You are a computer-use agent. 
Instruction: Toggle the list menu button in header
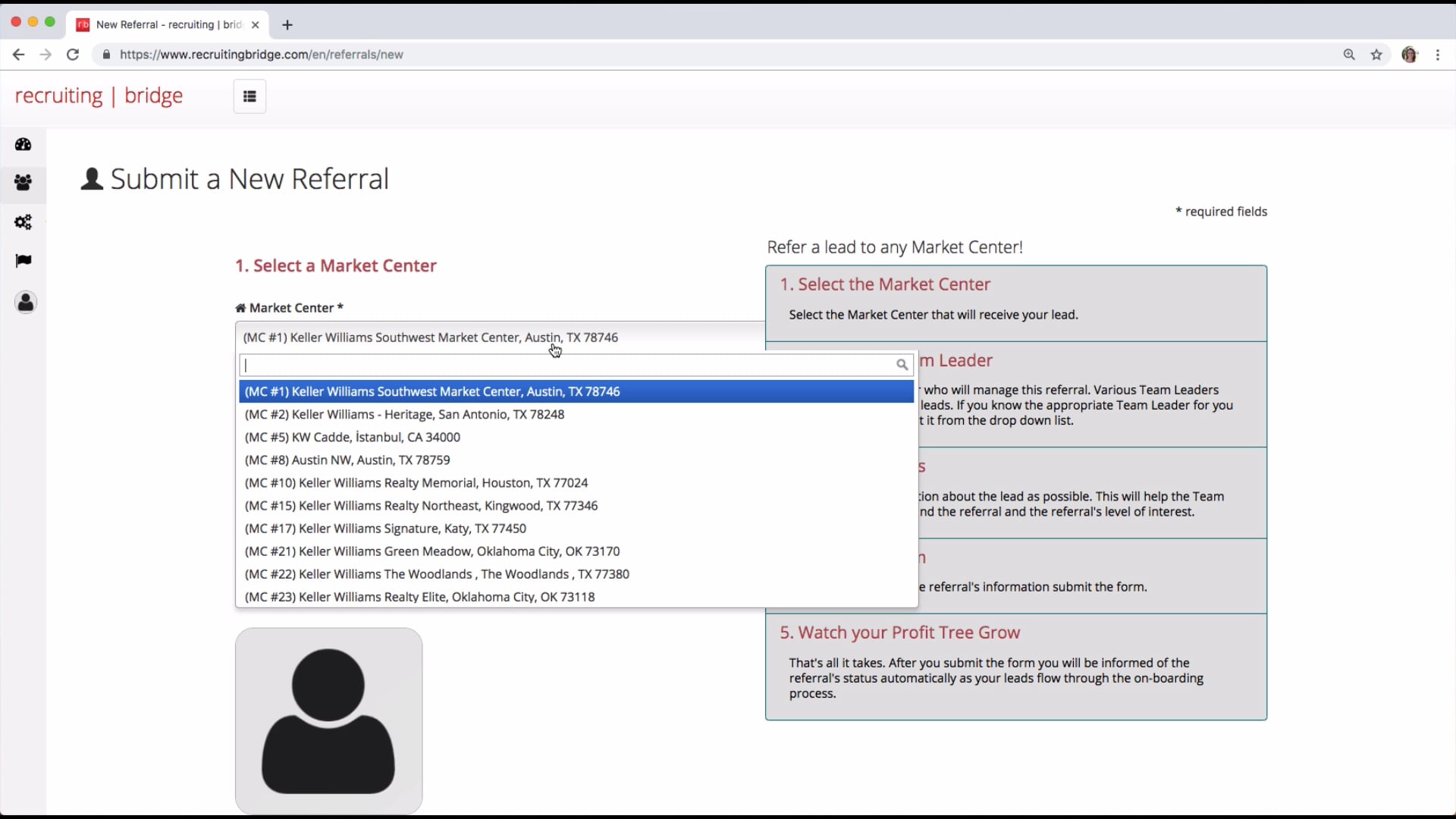249,96
